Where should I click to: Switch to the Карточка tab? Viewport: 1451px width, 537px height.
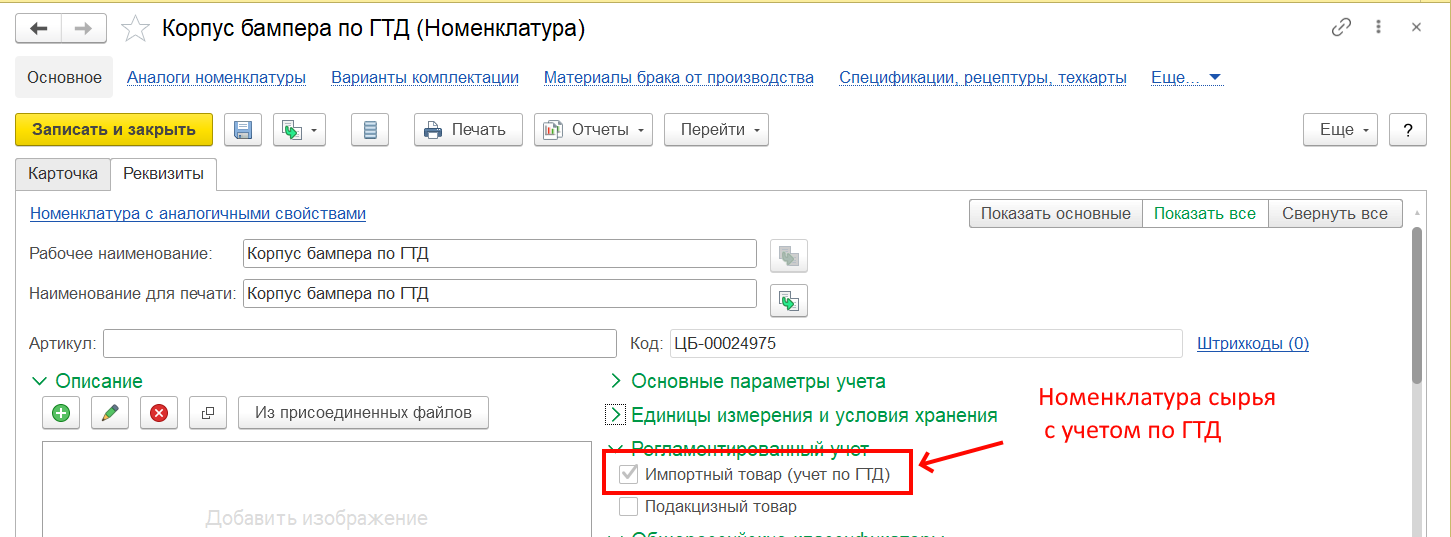click(x=63, y=174)
